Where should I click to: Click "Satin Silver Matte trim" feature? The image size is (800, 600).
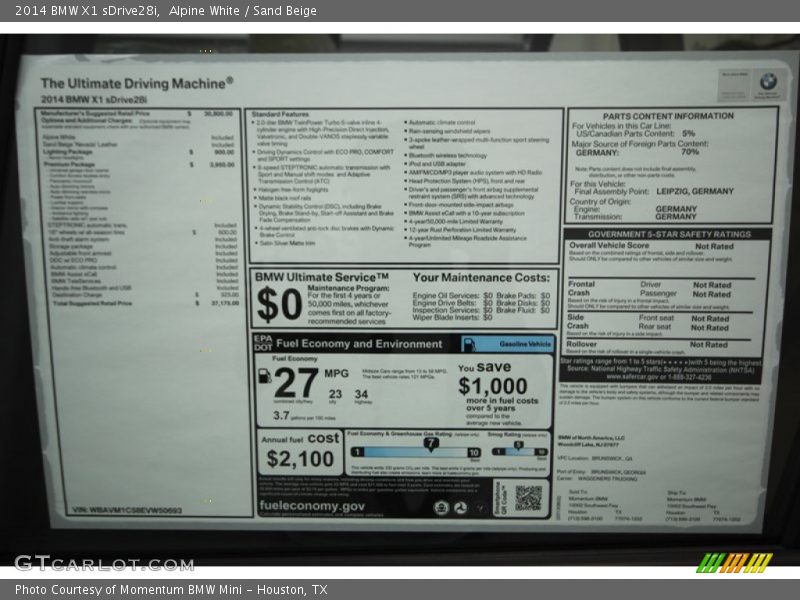pyautogui.click(x=287, y=243)
